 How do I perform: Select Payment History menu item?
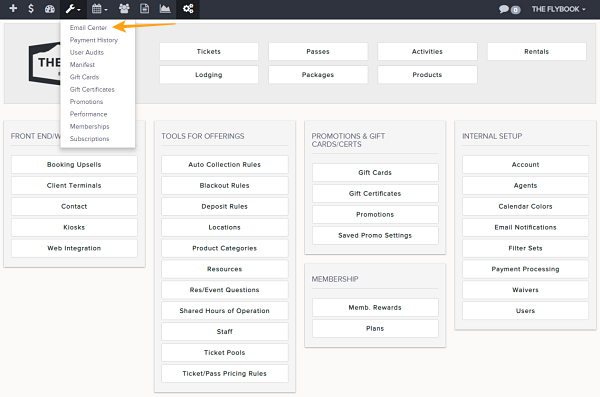point(94,40)
